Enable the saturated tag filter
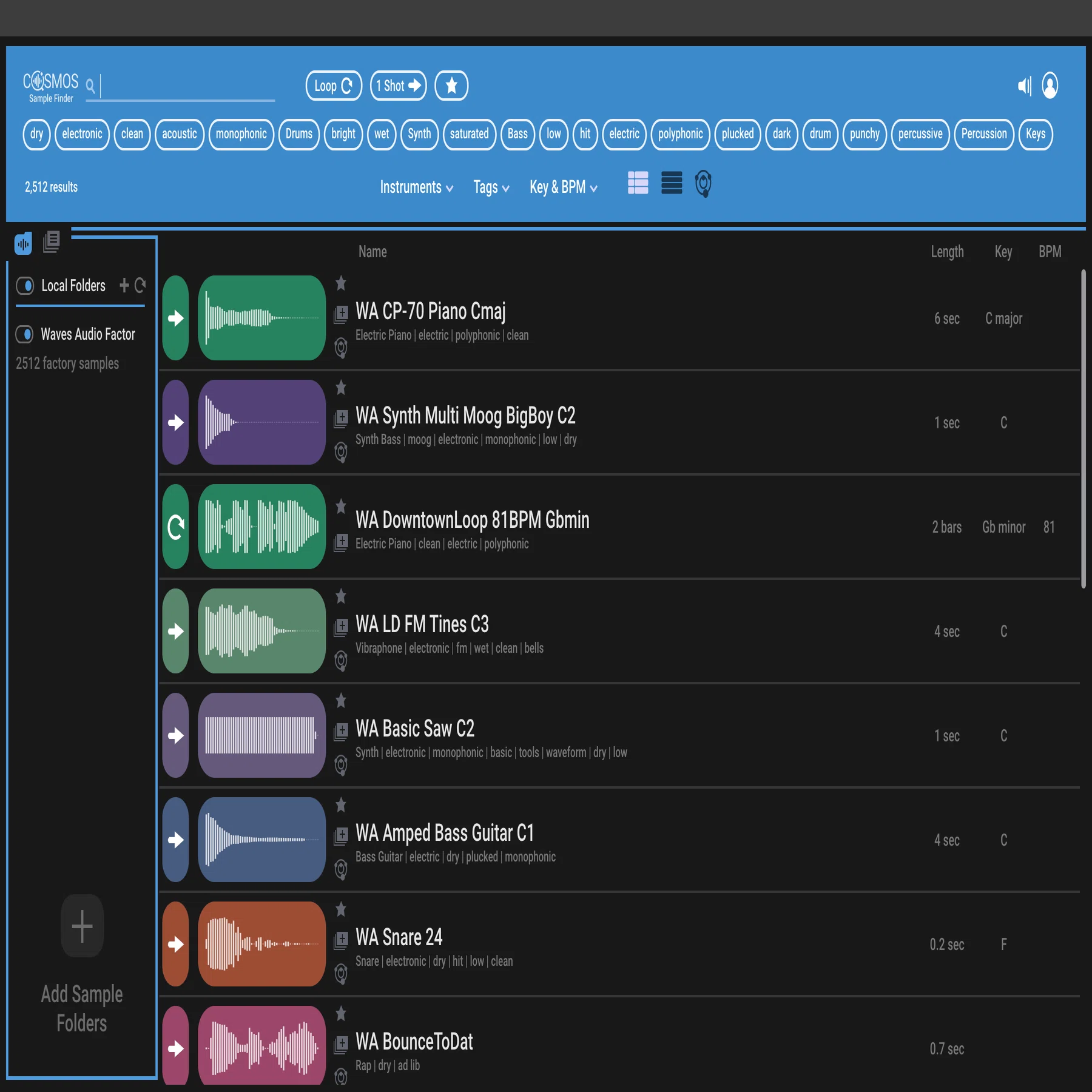 click(470, 134)
